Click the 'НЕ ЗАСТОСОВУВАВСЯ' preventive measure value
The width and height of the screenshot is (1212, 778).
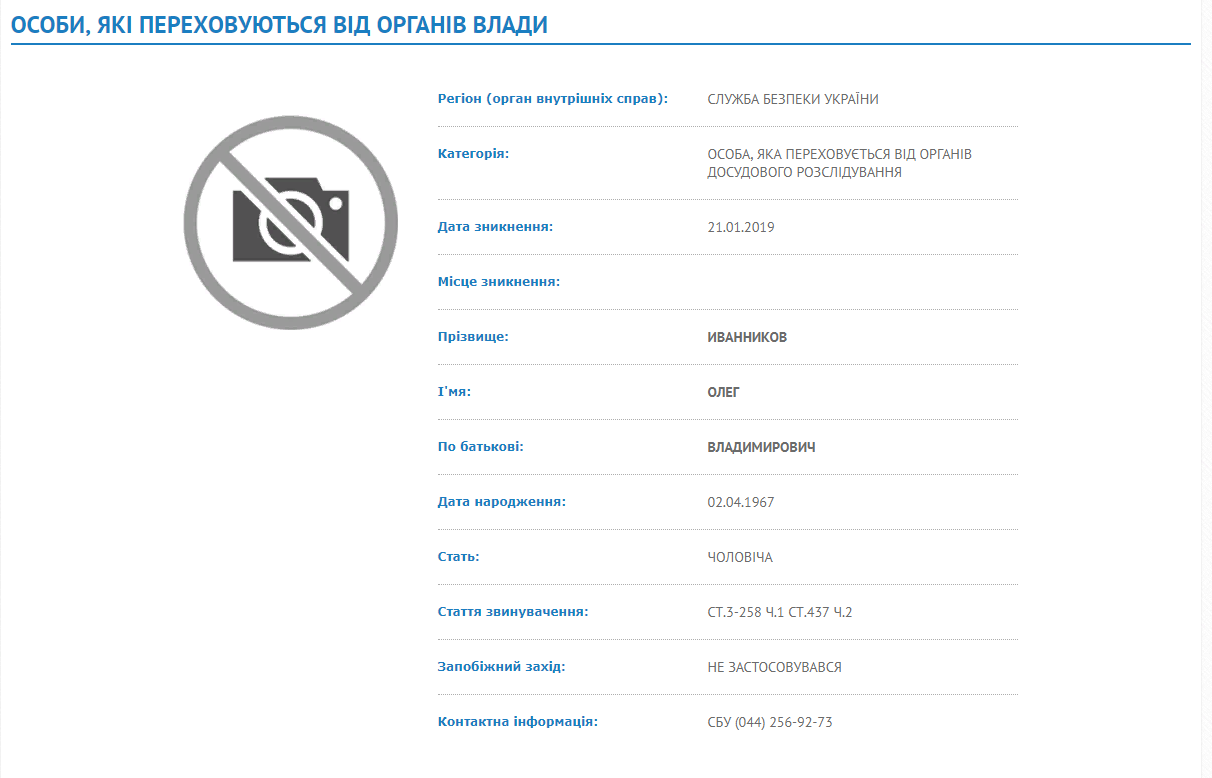pyautogui.click(x=774, y=667)
